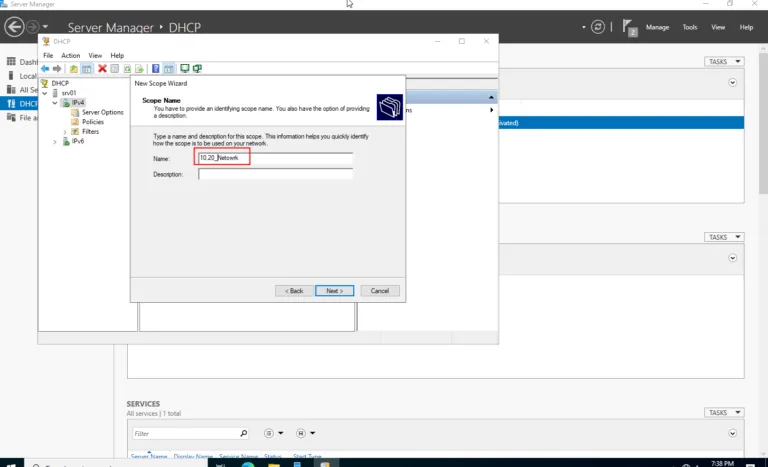Click the scope Description text field

coord(275,174)
